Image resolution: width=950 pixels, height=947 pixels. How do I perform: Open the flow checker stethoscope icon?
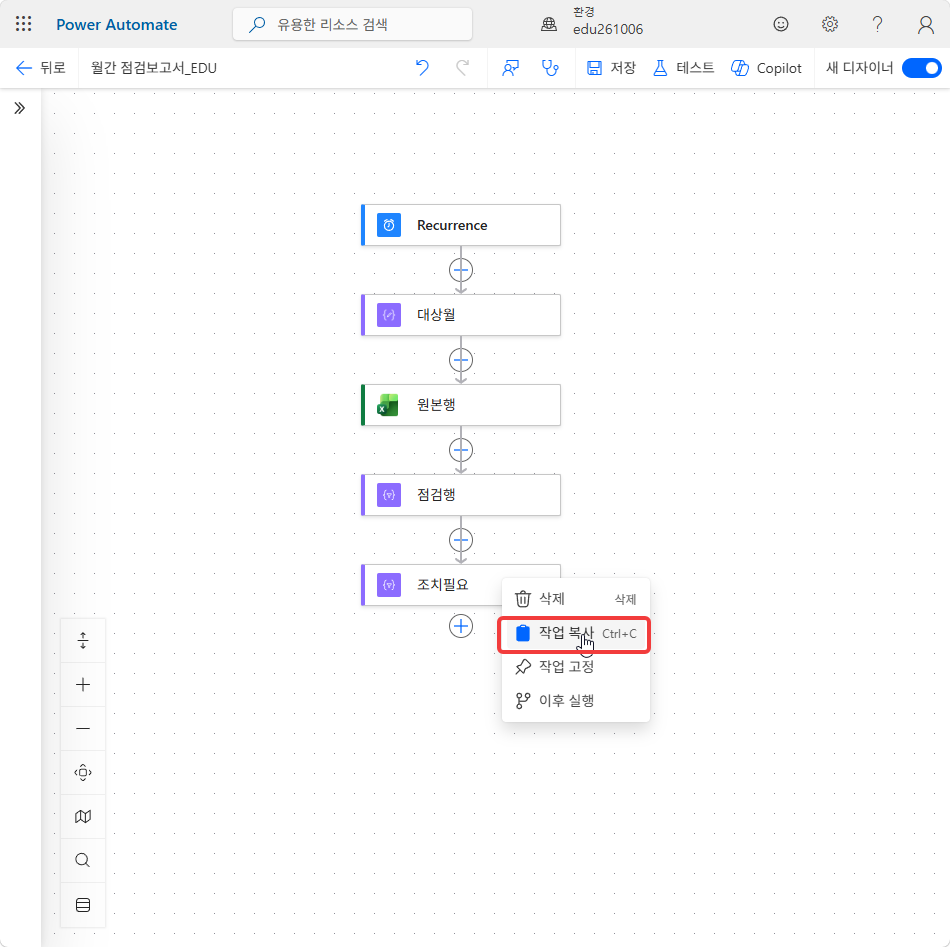coord(550,68)
